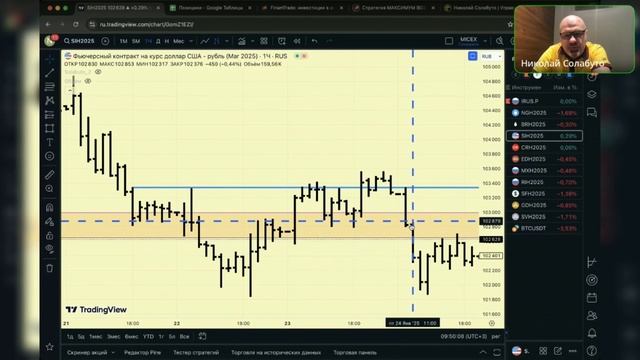640x360 pixels.
Task: Open object tree layers icon
Action: tap(592, 94)
